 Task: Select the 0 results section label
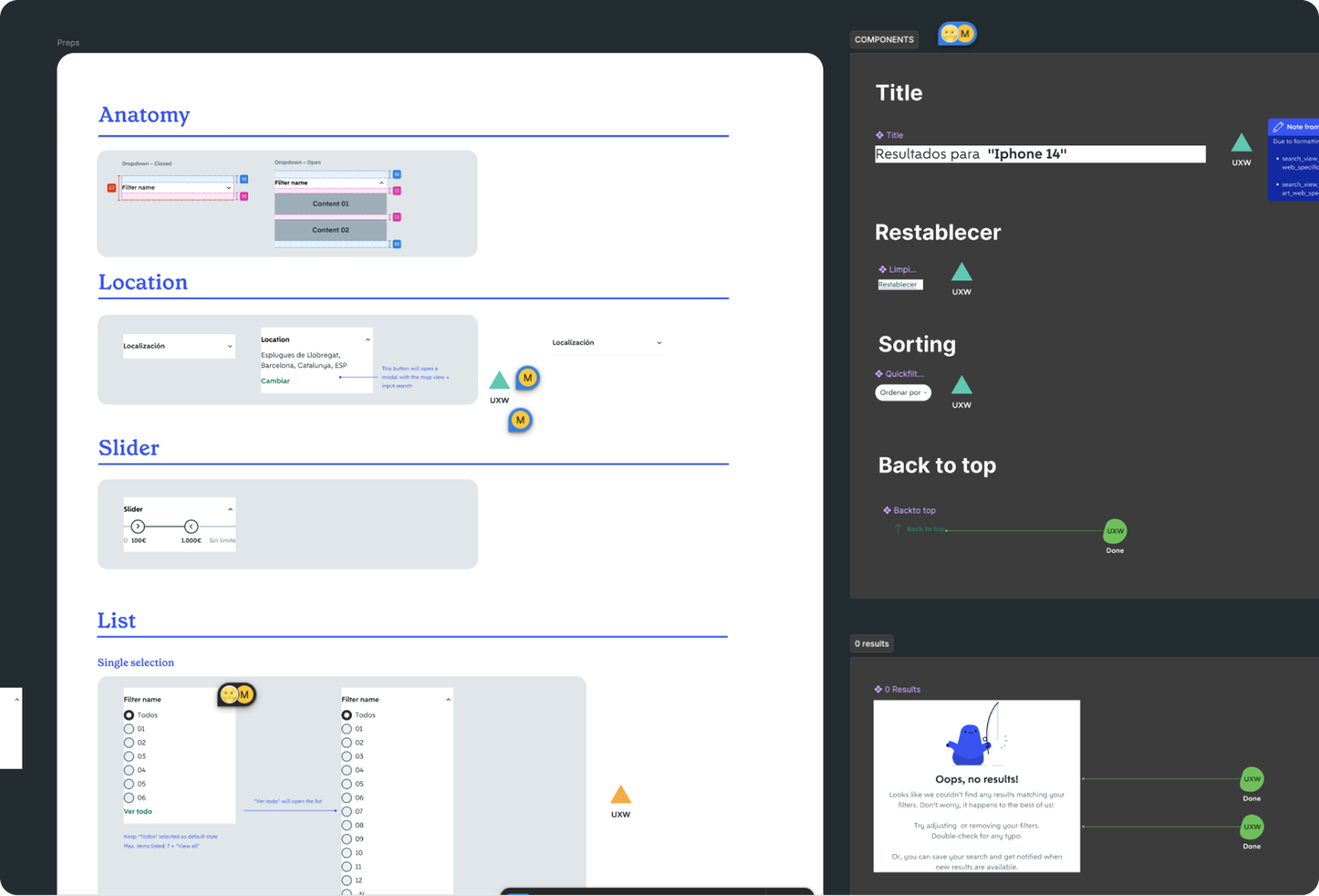click(x=871, y=643)
